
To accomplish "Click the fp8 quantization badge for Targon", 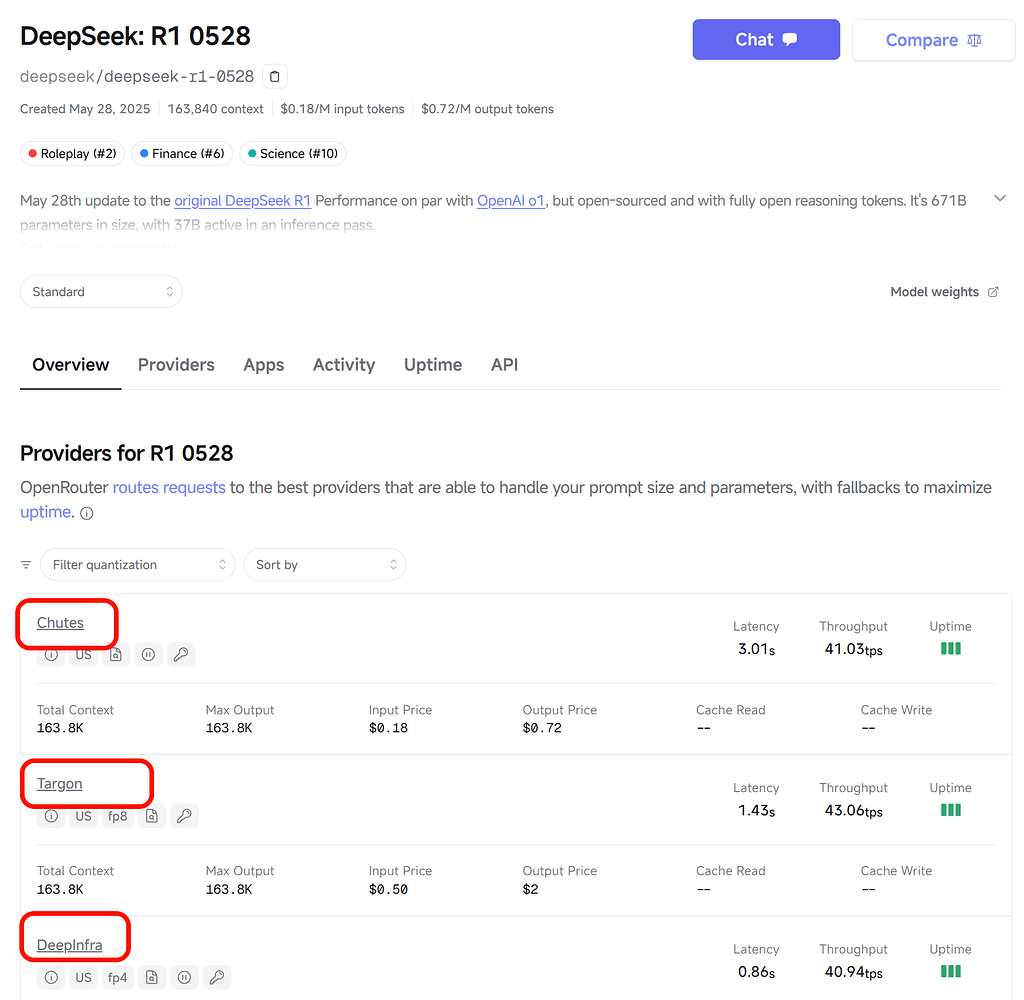I will (x=118, y=816).
